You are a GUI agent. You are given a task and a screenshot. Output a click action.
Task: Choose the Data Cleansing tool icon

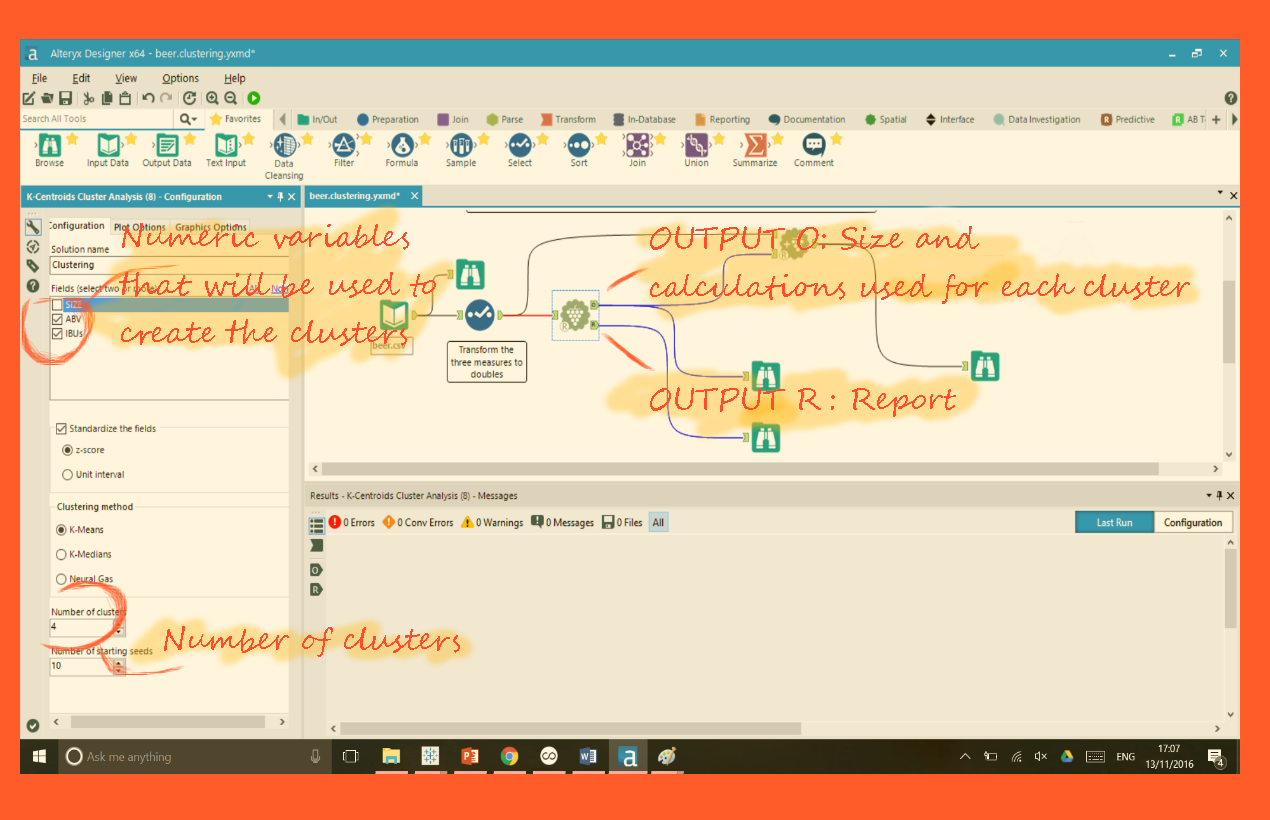coord(284,146)
